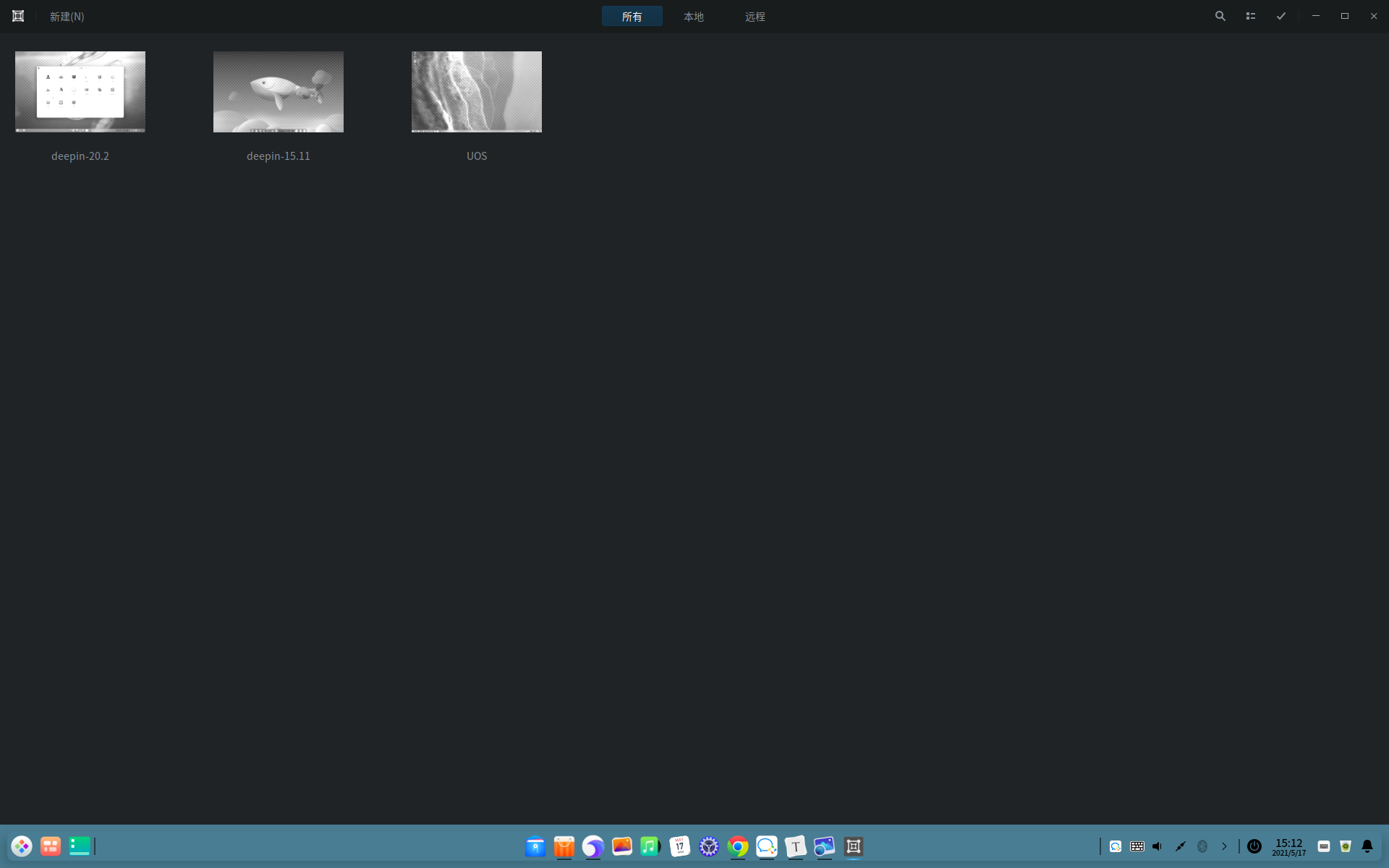This screenshot has width=1389, height=868.
Task: Open the blue file manager dock icon
Action: tap(535, 846)
